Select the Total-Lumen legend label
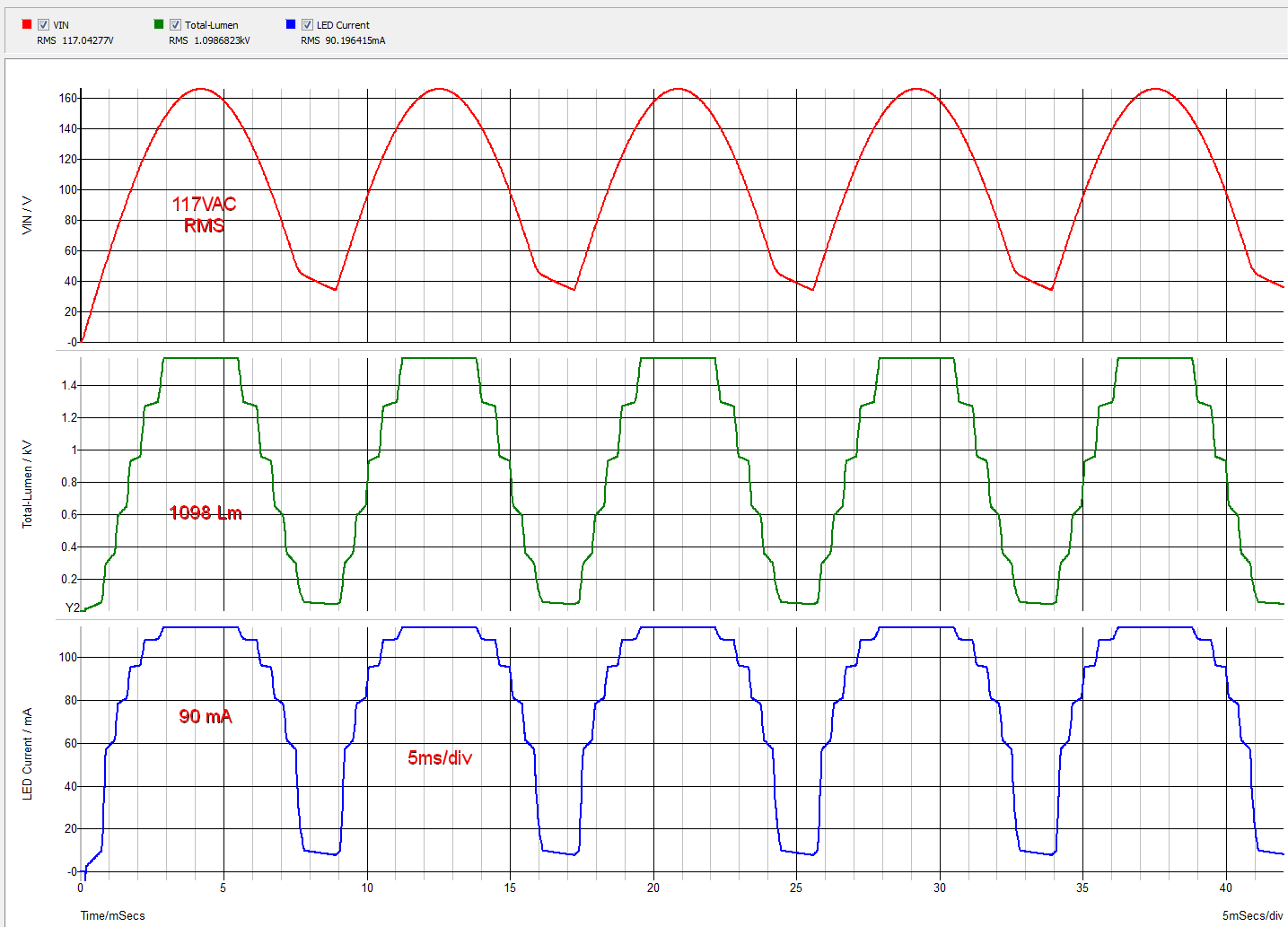1288x927 pixels. pyautogui.click(x=212, y=25)
